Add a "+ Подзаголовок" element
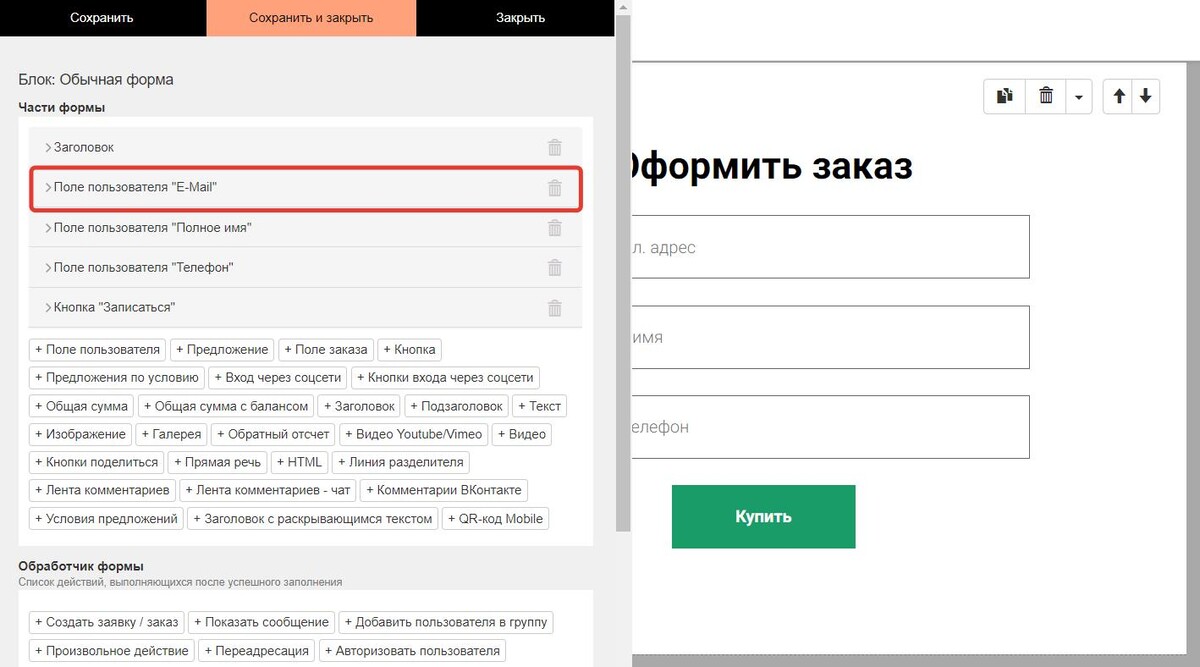 tap(456, 406)
